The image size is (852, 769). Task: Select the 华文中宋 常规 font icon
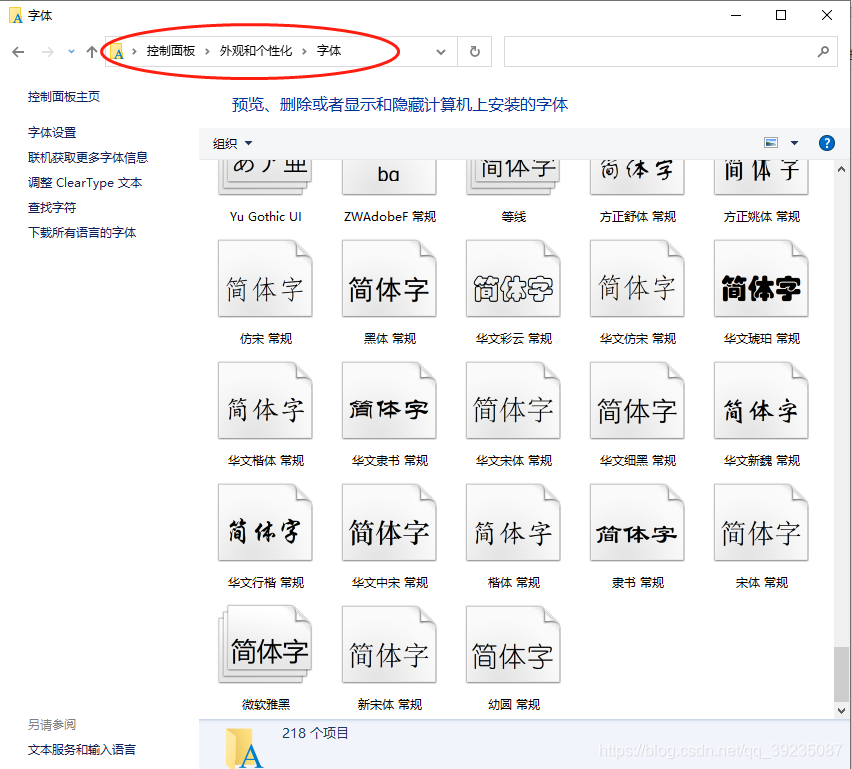389,522
